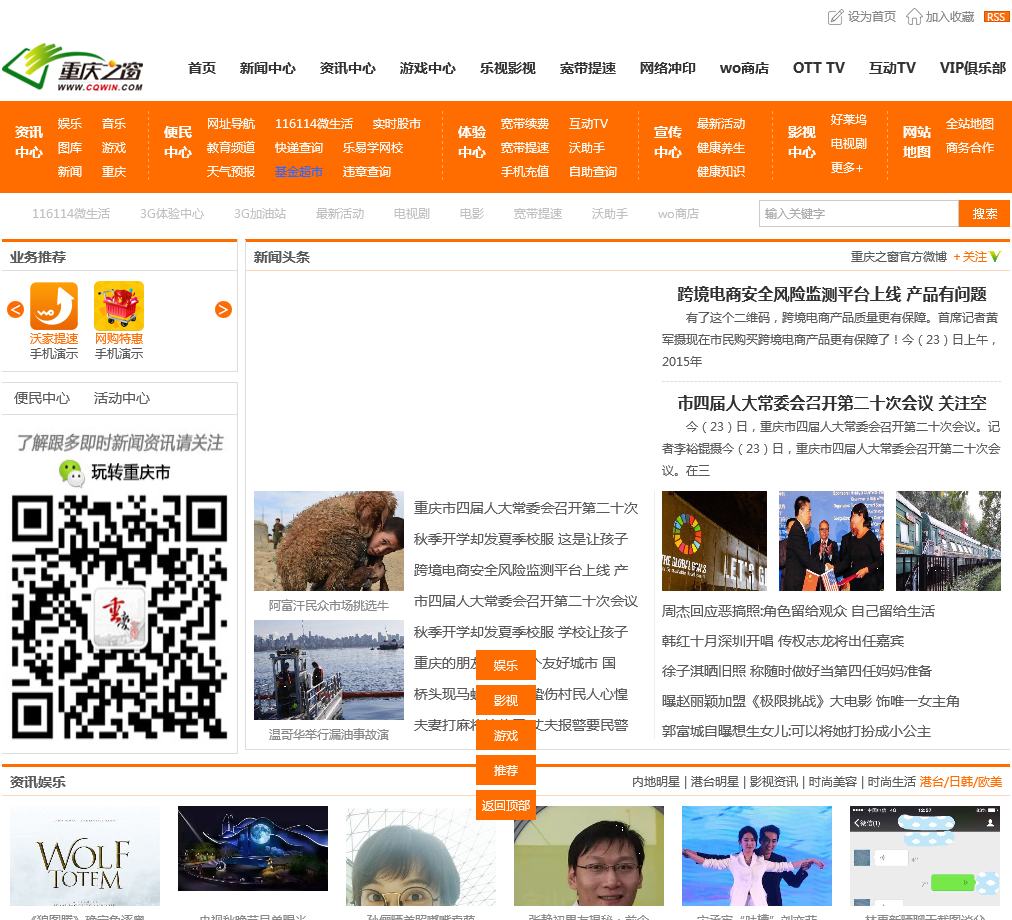1012x920 pixels.
Task: Open the 更多+ link in 影视中心
Action: point(847,168)
